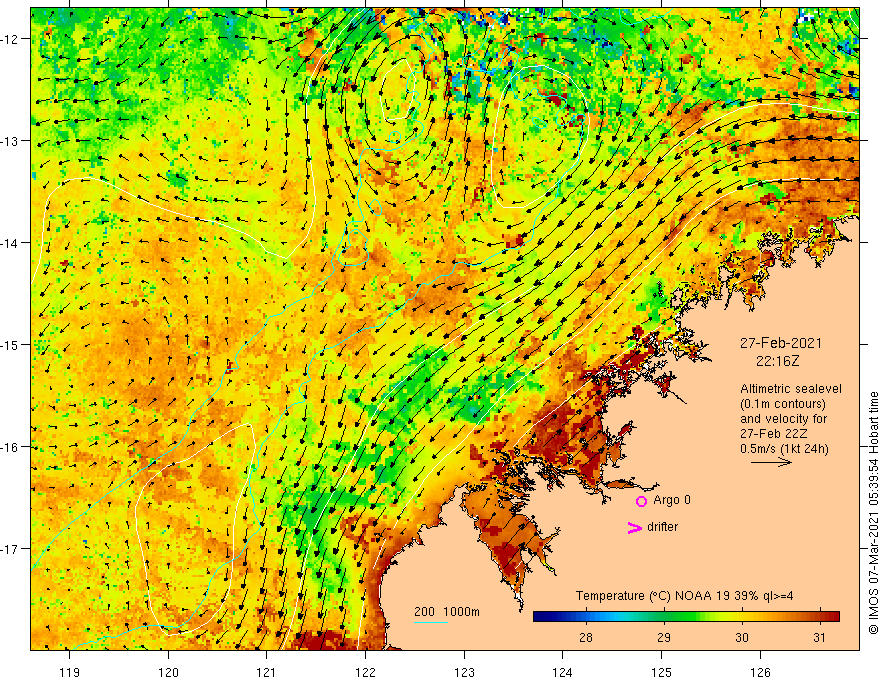Click the '0.5m/s (1kt 24h)' label

pyautogui.click(x=784, y=449)
